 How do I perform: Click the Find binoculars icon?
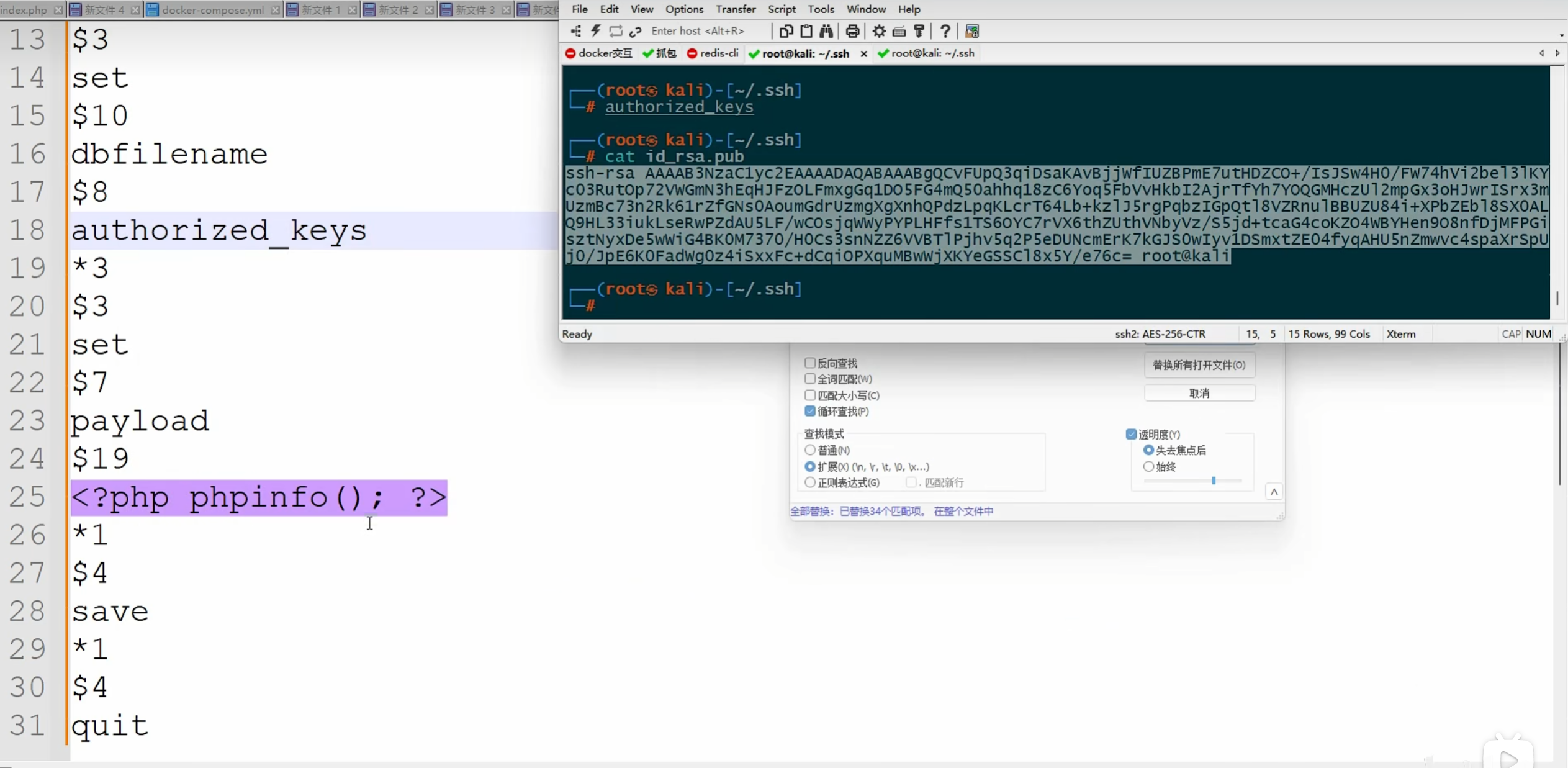click(826, 30)
